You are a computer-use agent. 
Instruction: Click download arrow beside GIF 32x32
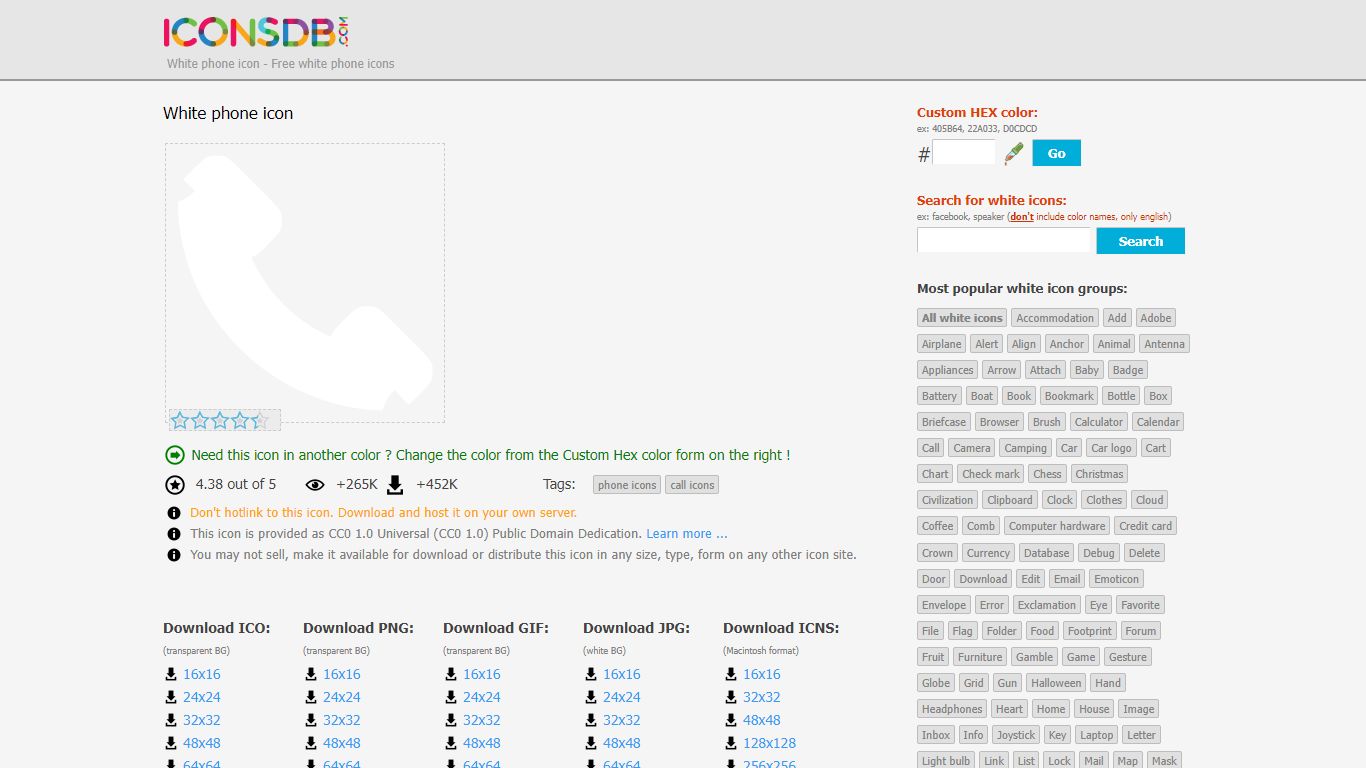click(451, 721)
